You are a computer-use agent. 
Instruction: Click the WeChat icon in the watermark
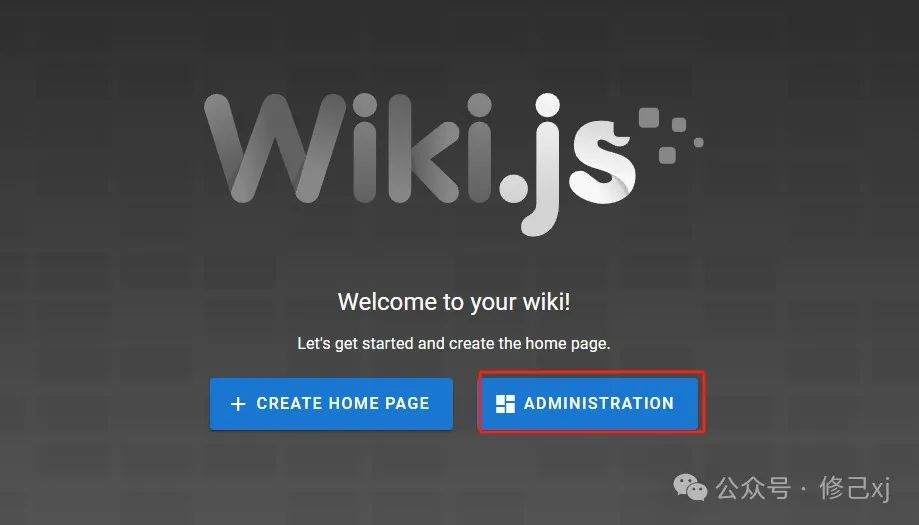690,488
